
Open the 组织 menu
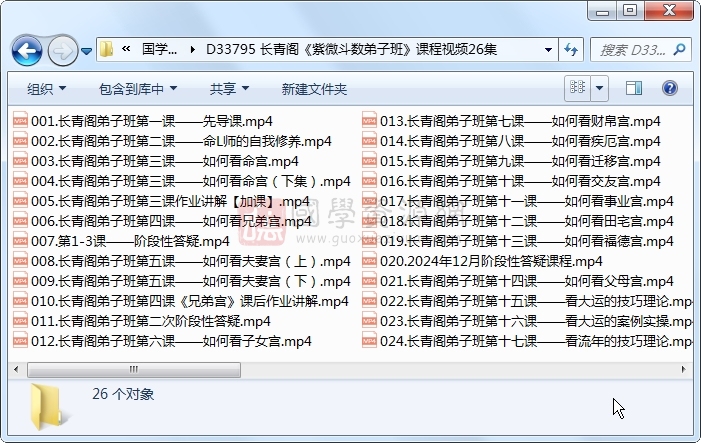46,89
